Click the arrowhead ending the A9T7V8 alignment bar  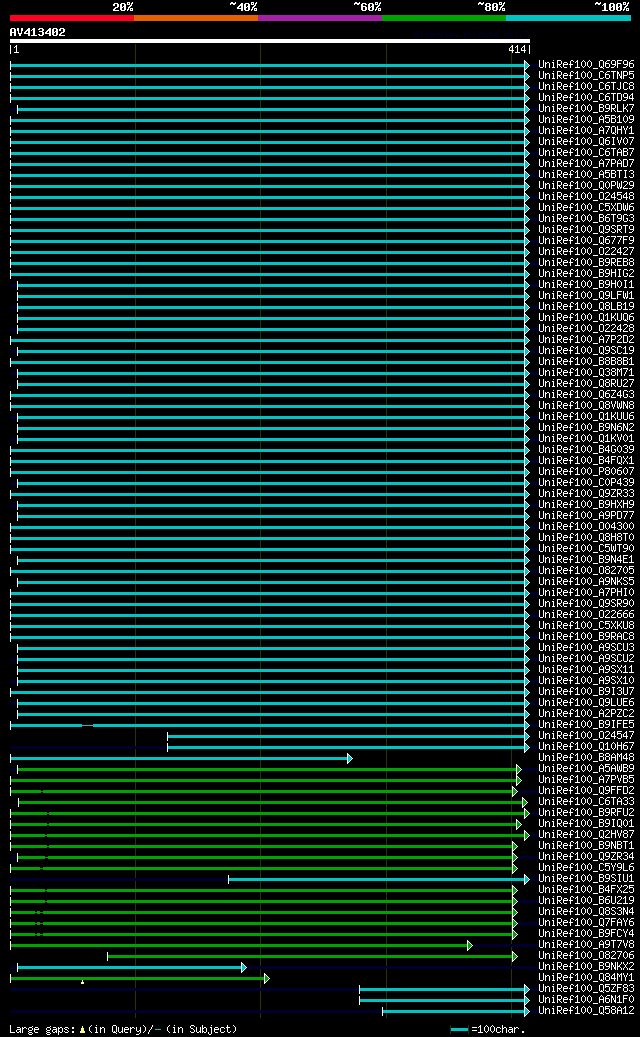point(470,945)
